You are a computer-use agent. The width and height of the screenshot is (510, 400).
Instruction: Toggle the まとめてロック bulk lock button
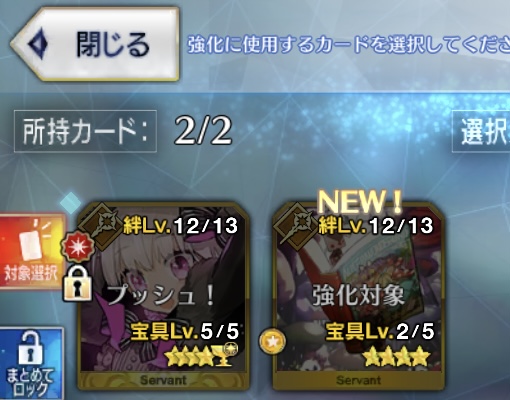32,363
